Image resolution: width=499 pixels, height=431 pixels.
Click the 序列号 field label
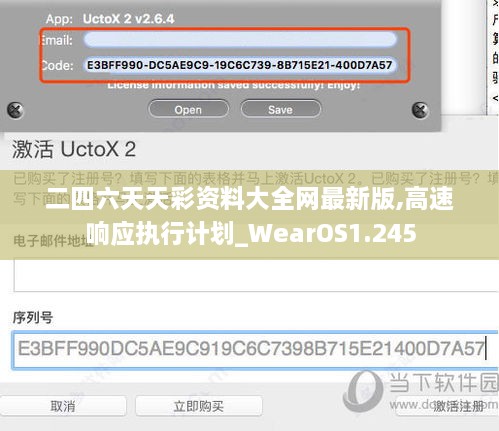pyautogui.click(x=33, y=317)
